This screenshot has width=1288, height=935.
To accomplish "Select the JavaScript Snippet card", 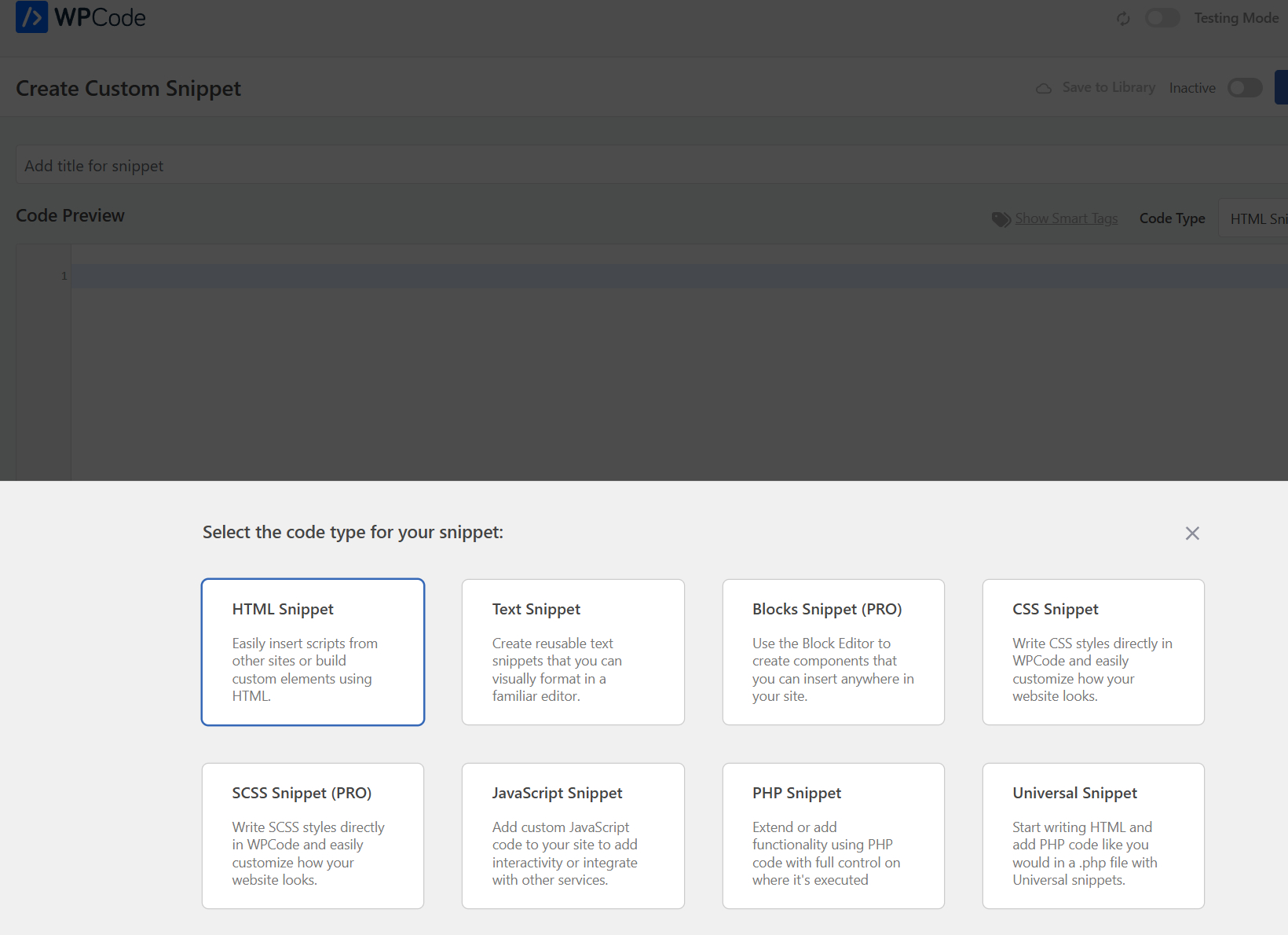I will pyautogui.click(x=573, y=836).
